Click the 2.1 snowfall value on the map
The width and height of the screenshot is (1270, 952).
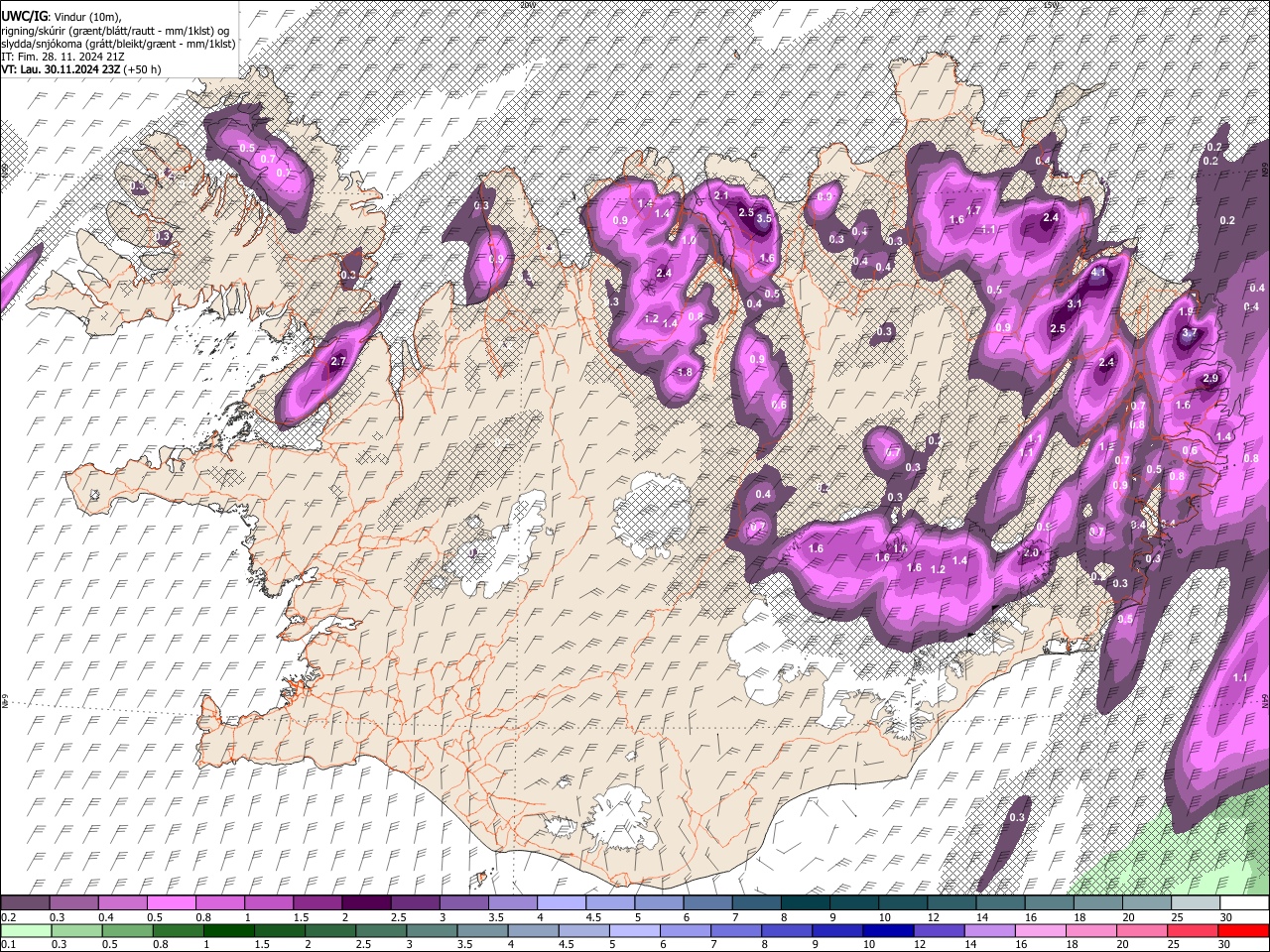[721, 196]
